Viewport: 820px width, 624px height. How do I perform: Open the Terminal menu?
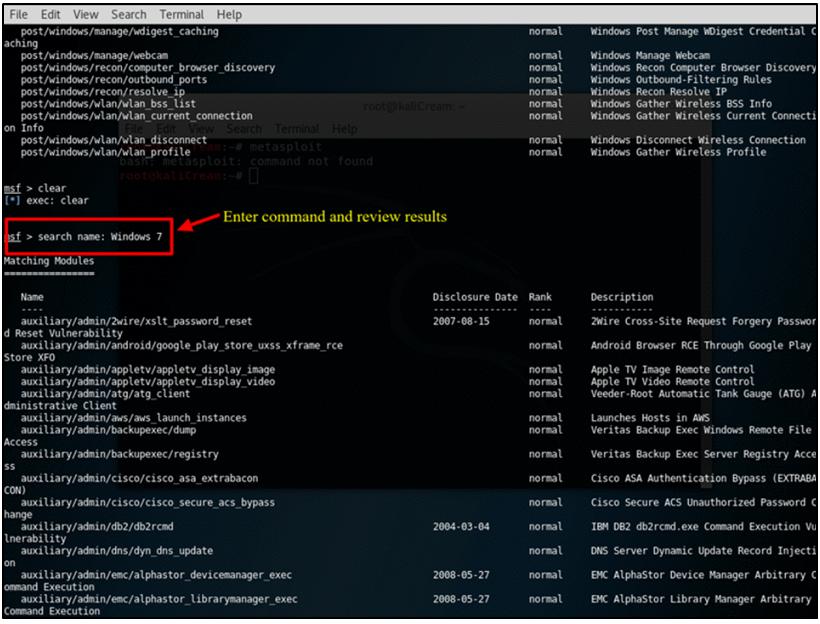(x=180, y=15)
